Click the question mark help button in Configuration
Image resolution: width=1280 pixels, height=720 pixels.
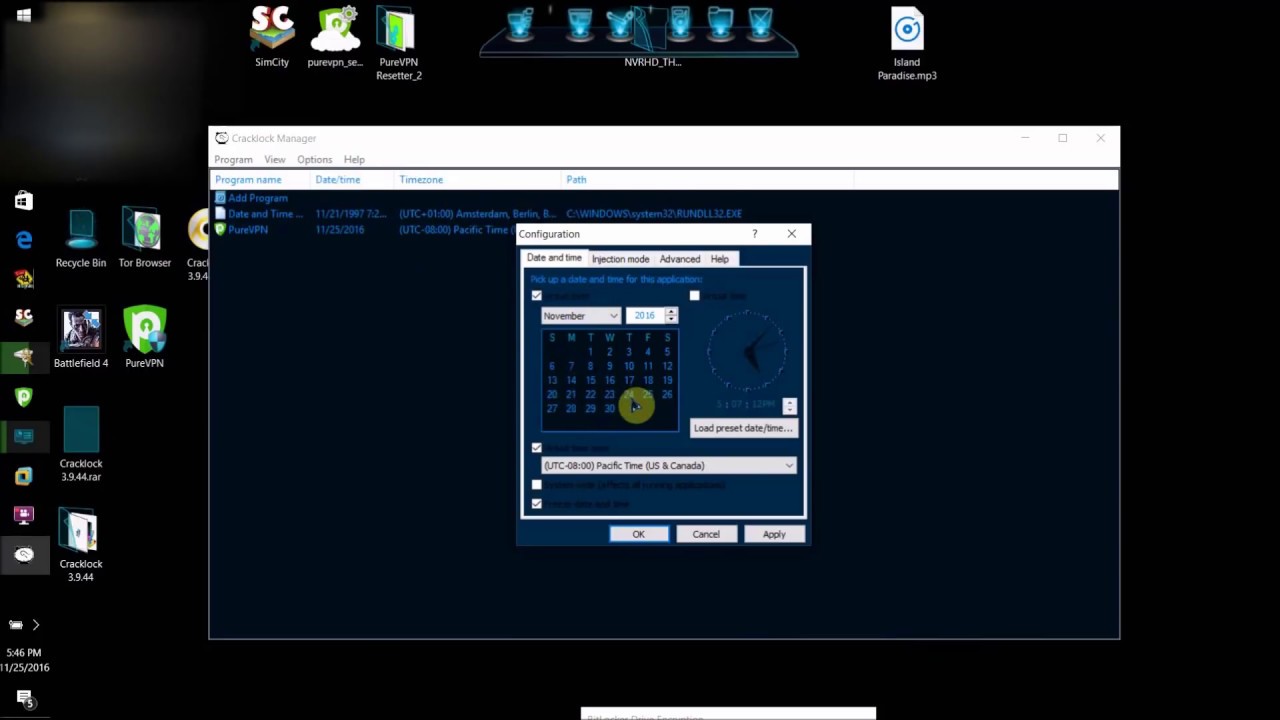tap(755, 234)
